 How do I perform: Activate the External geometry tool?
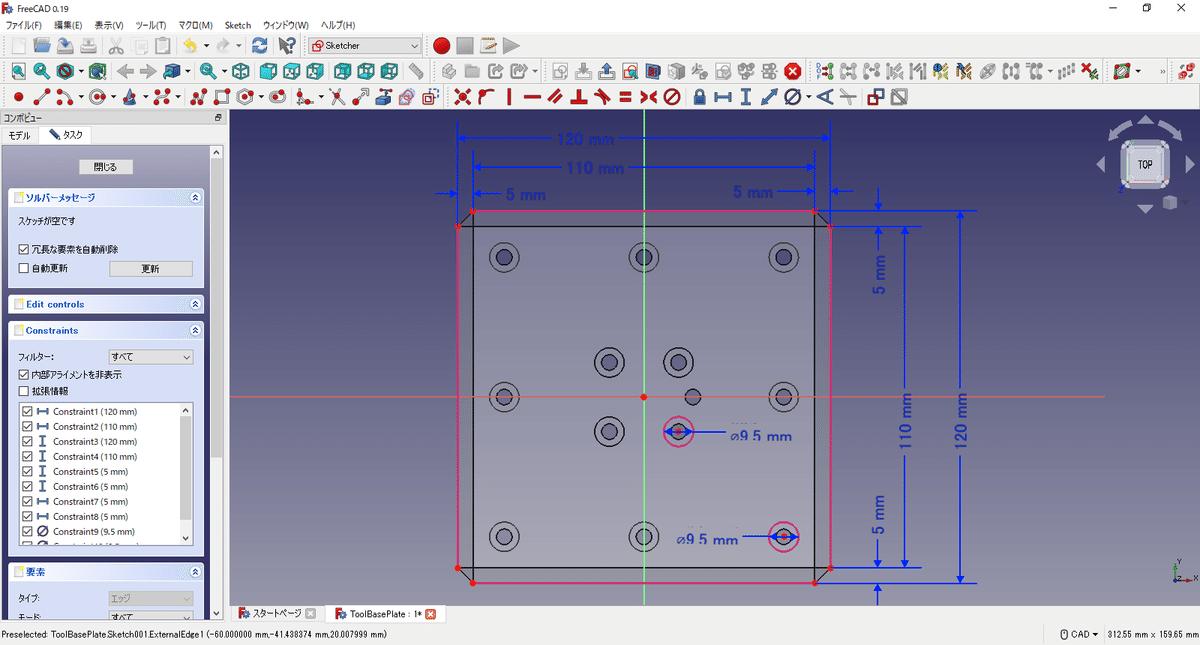384,97
